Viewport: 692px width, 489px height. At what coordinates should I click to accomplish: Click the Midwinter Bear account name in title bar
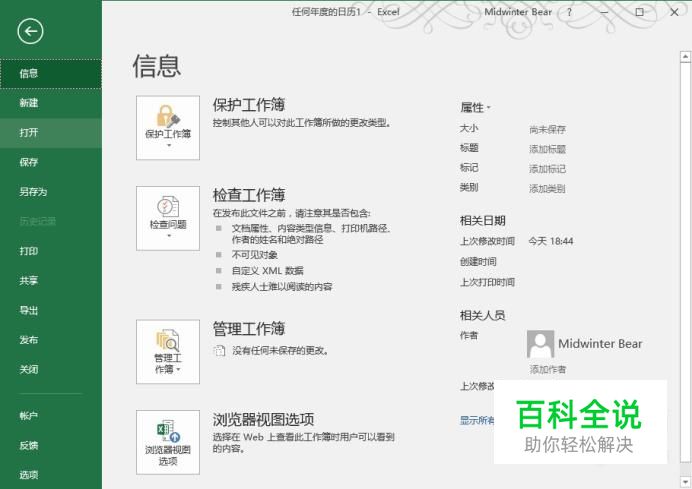518,12
